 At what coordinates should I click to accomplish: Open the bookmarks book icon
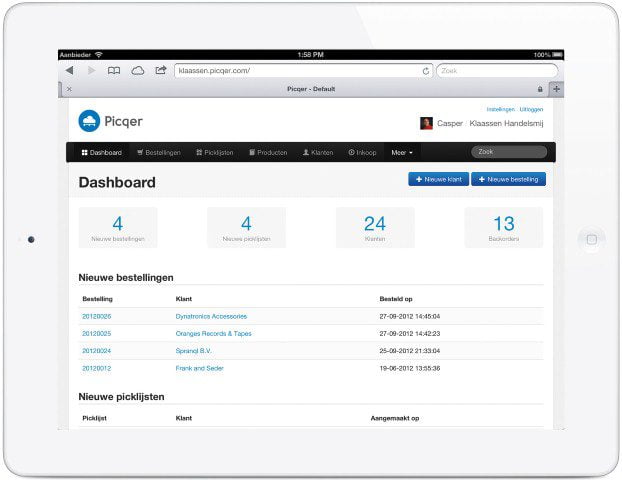click(x=114, y=71)
